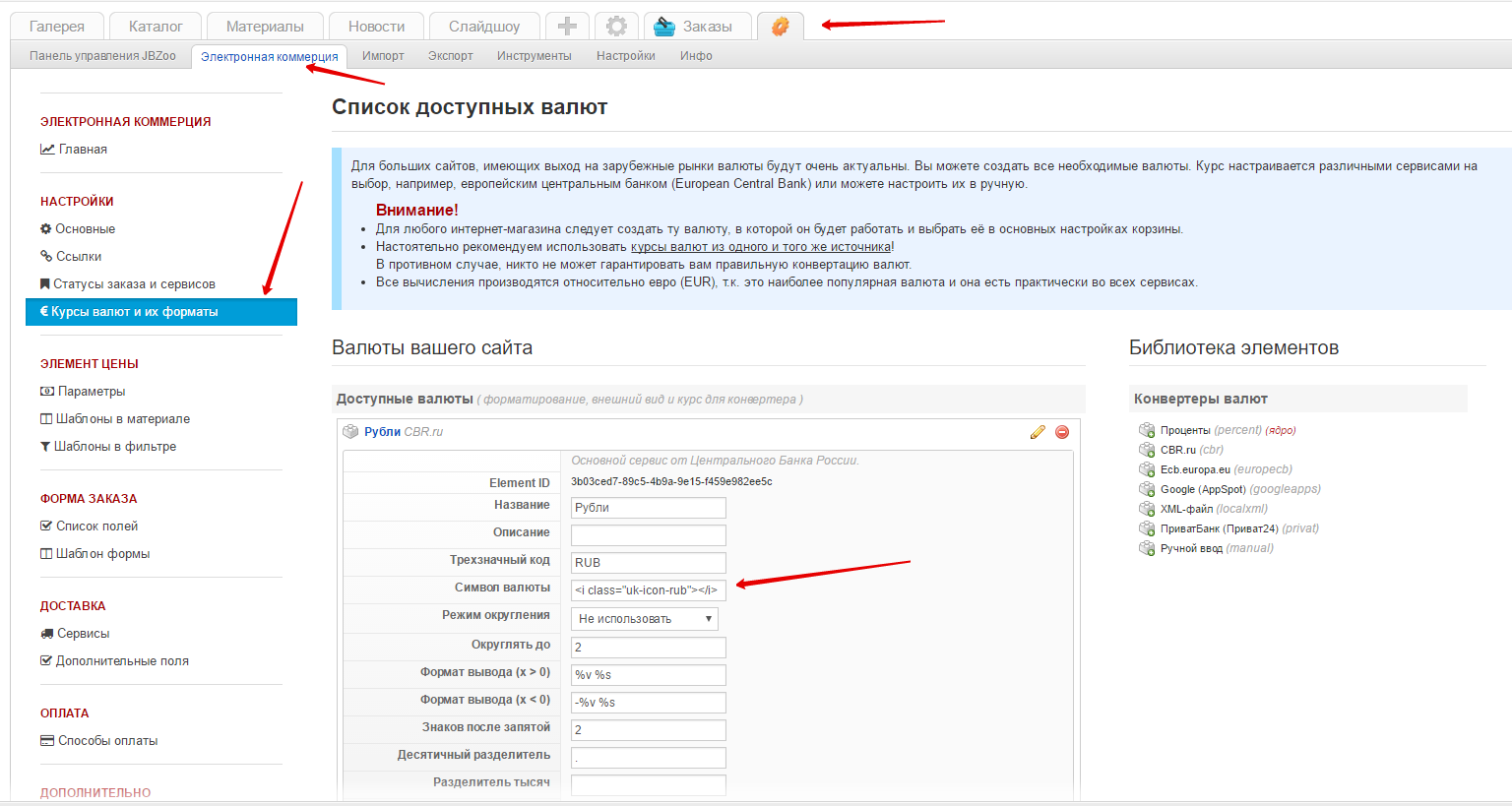1512x806 pixels.
Task: Open the Заказы top tab
Action: (x=695, y=27)
